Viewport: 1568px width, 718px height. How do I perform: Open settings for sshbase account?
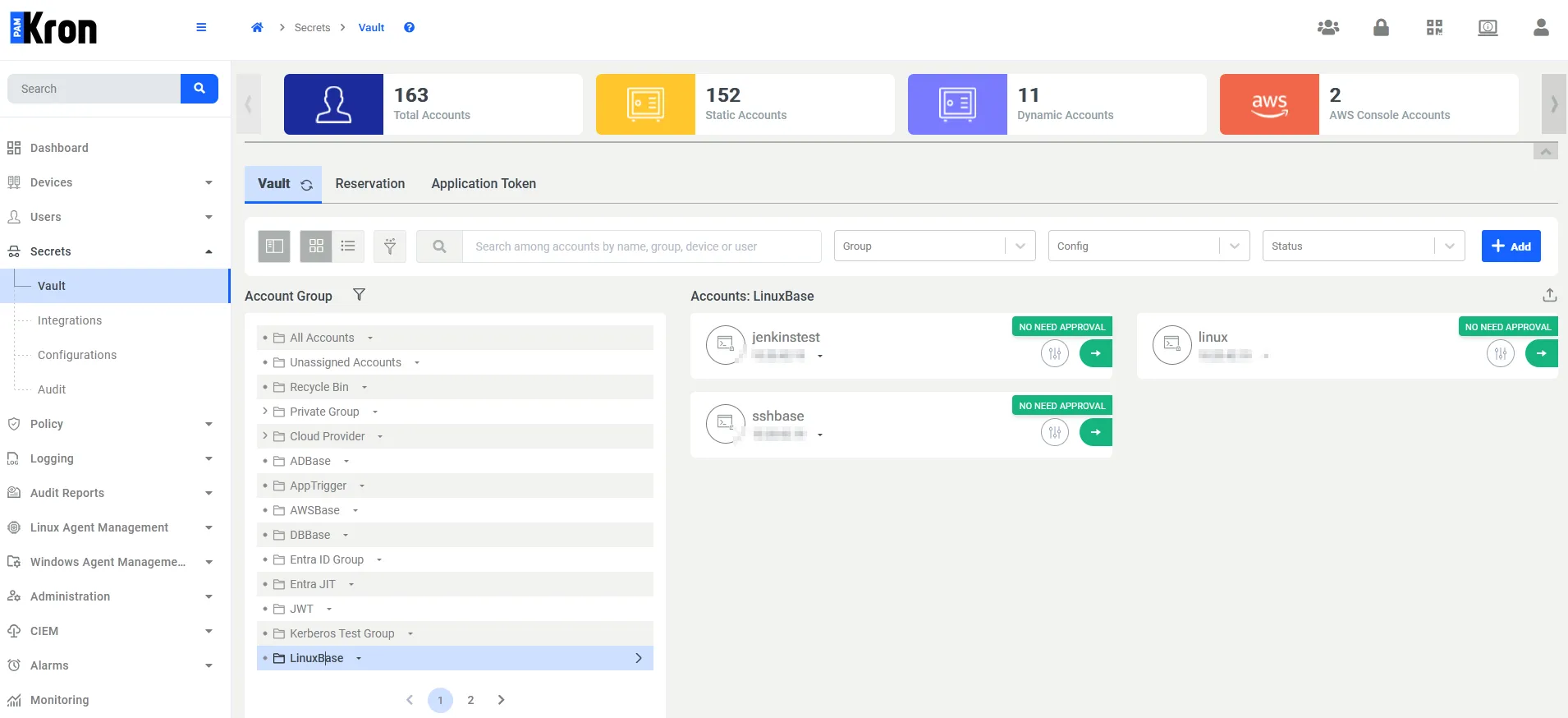[1055, 432]
